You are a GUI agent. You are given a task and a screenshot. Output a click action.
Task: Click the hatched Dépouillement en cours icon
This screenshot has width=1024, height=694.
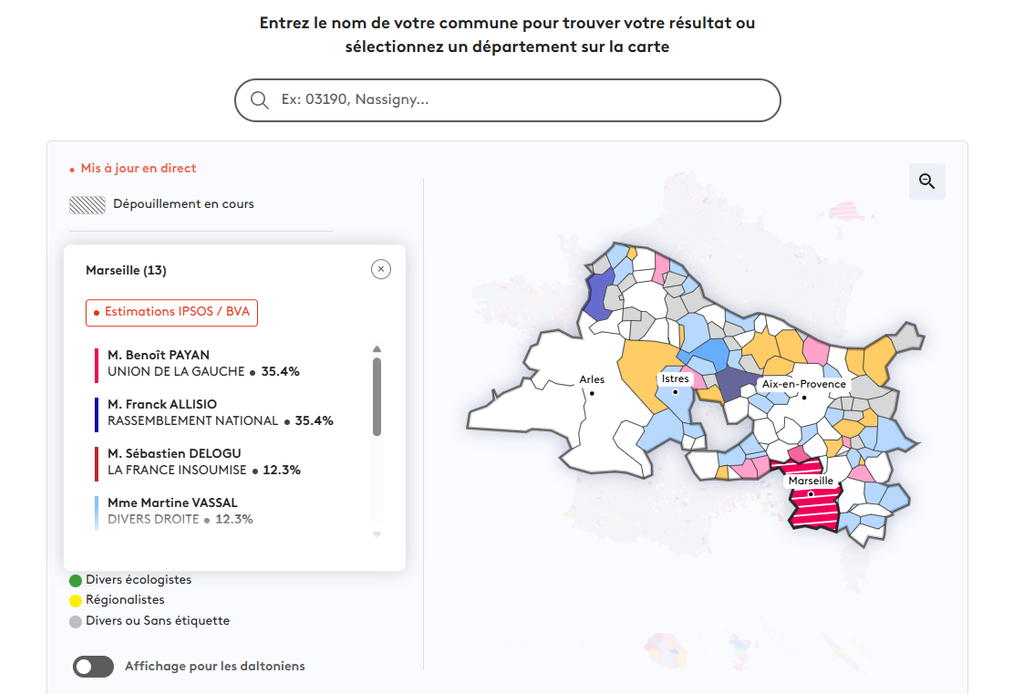pyautogui.click(x=87, y=205)
